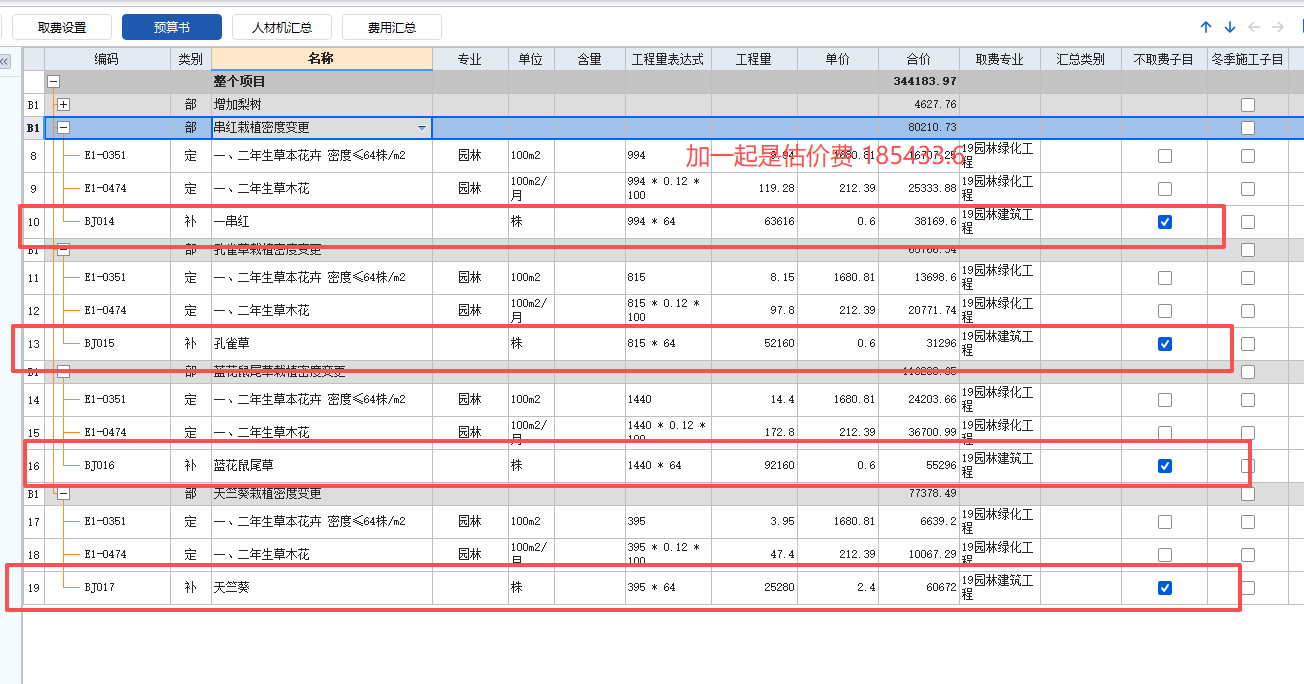This screenshot has width=1304, height=684.
Task: Uncheck 不取费子目 for 一串红 BJ014
Action: tap(1164, 222)
